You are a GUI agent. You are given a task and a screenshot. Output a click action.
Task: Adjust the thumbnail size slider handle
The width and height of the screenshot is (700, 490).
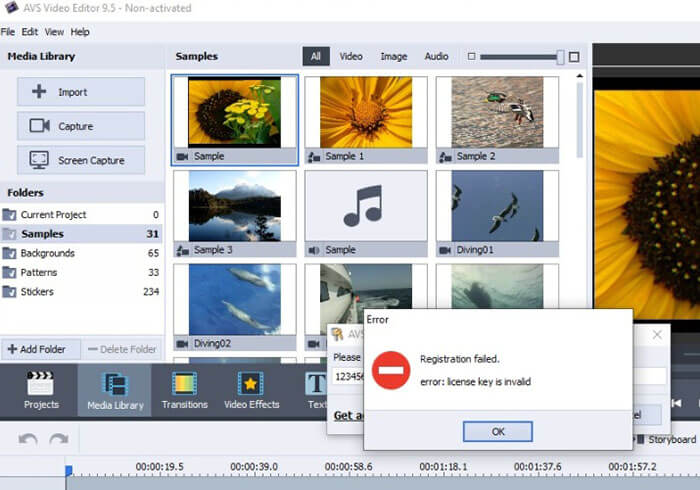click(x=560, y=57)
